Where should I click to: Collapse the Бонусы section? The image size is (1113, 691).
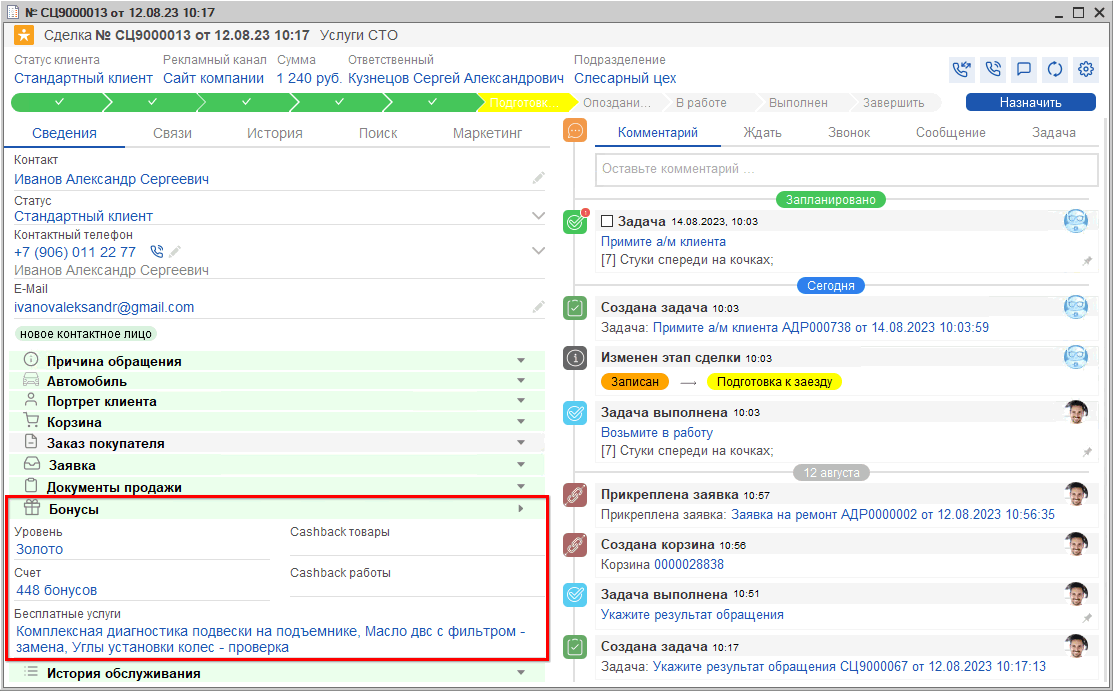point(520,510)
